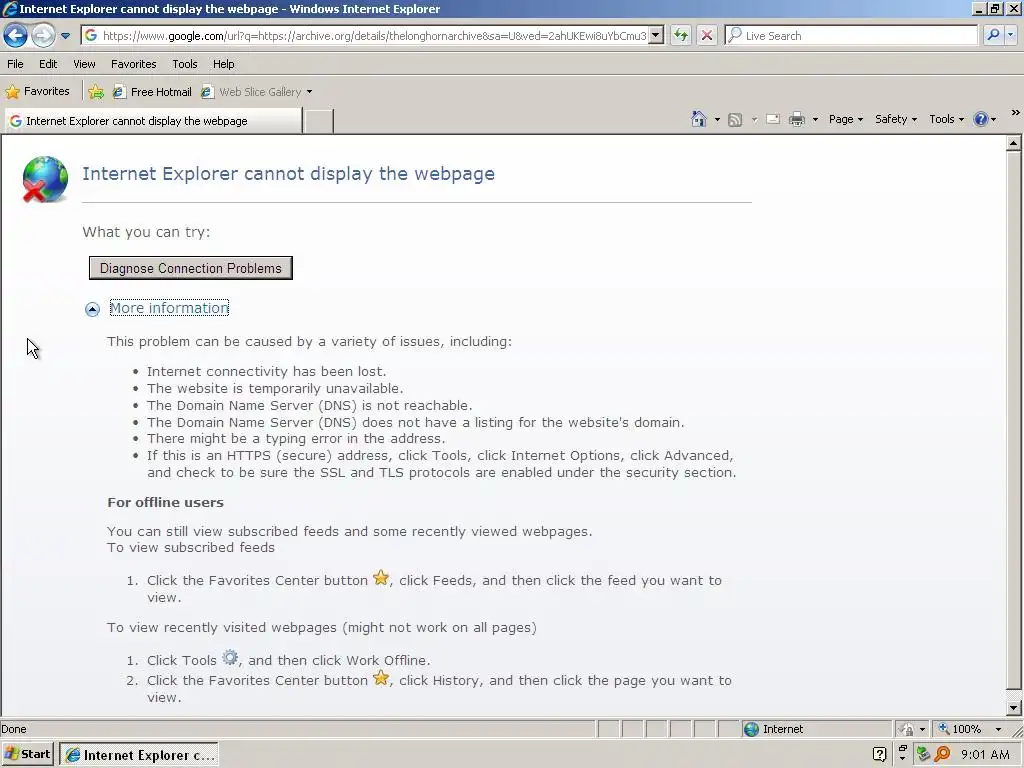Open a new tab with the blank tab button

[x=319, y=121]
